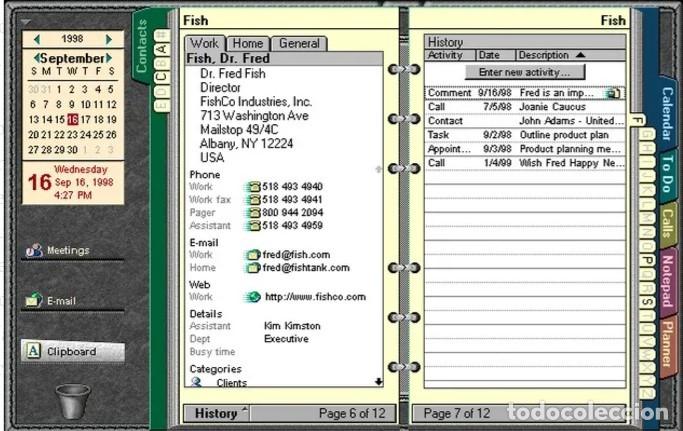This screenshot has width=683, height=431.
Task: Jump to letter A index tab
Action: pos(162,49)
